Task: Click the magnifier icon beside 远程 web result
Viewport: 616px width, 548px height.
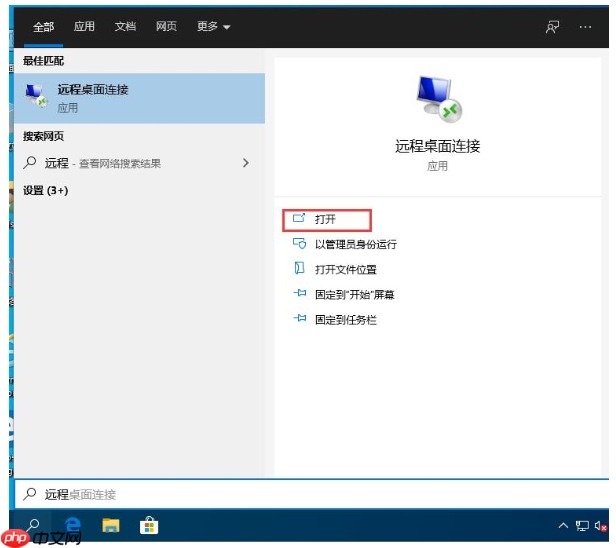Action: [x=30, y=162]
